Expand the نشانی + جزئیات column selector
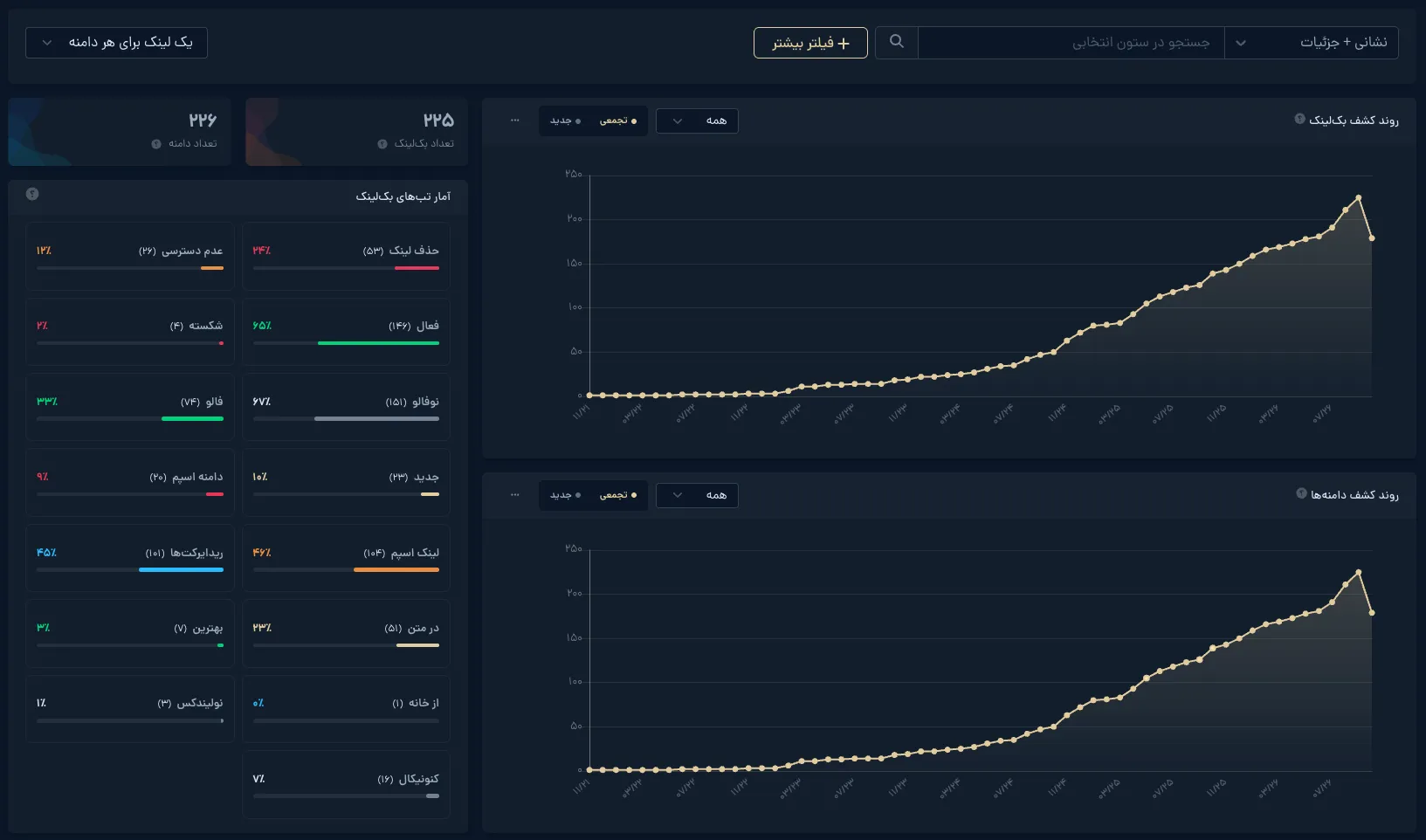Image resolution: width=1426 pixels, height=840 pixels. tap(1312, 42)
